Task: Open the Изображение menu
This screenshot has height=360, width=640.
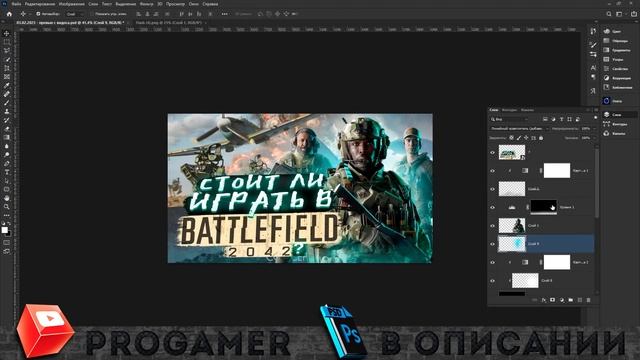Action: 71,4
